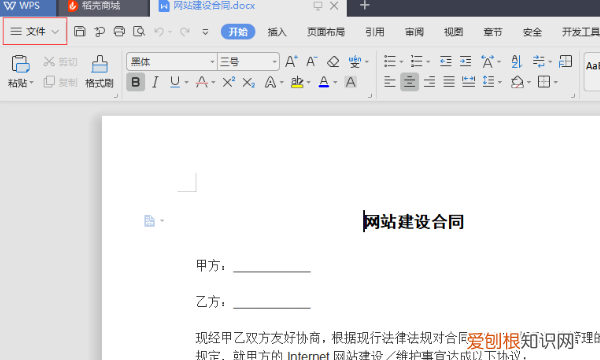Apply Superscript formatting

228,82
